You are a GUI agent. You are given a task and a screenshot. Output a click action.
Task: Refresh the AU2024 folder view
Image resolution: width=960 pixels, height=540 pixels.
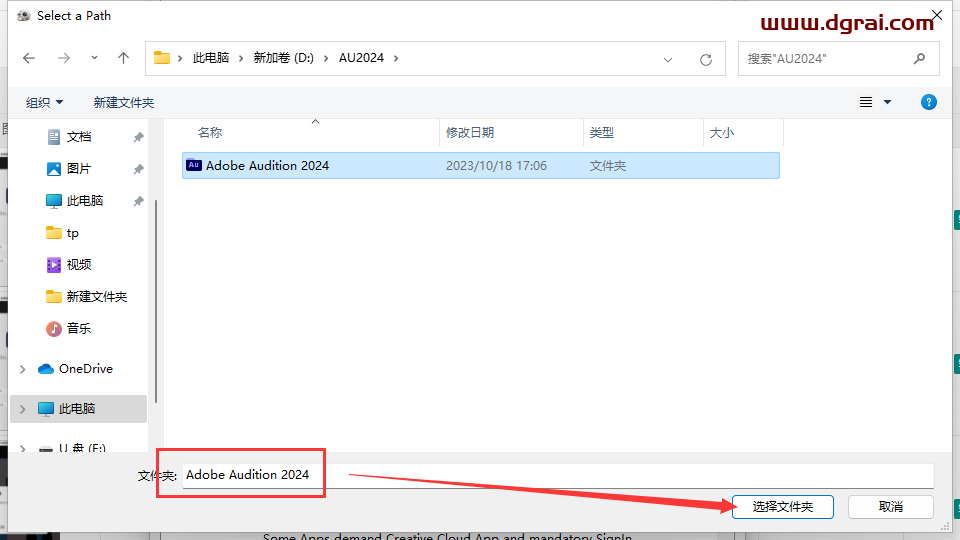pyautogui.click(x=706, y=59)
